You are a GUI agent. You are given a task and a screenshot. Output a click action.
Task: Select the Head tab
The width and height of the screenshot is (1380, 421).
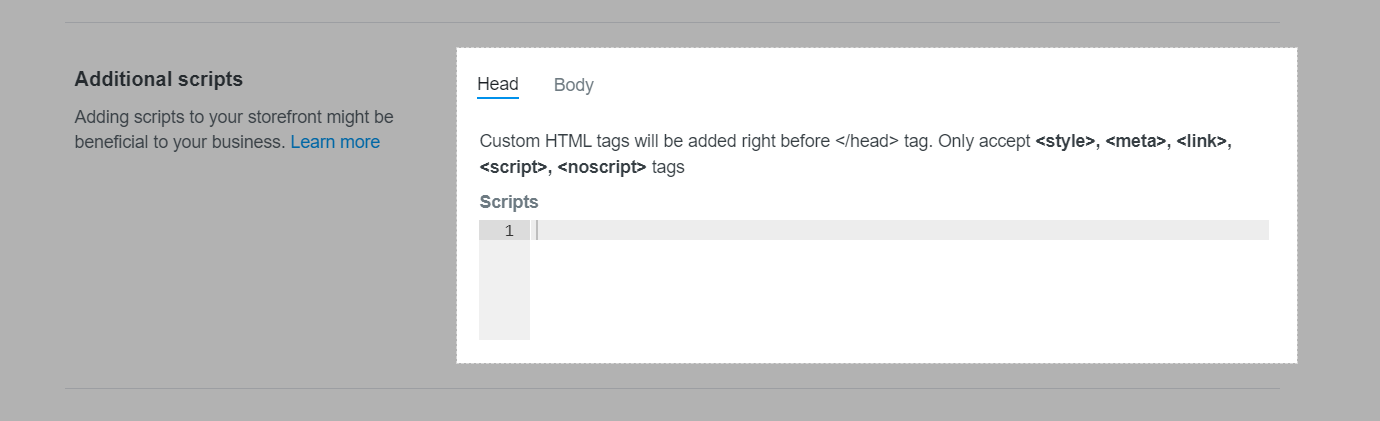click(497, 84)
